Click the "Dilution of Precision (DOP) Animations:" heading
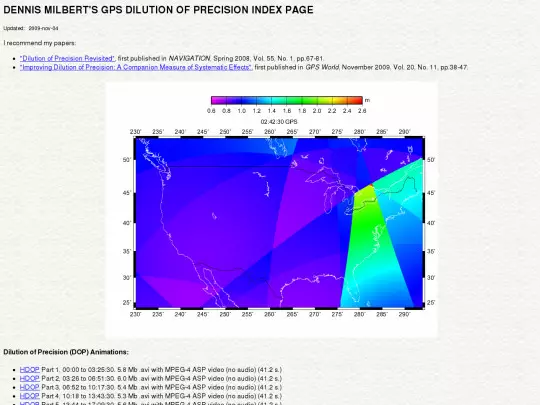 click(66, 352)
